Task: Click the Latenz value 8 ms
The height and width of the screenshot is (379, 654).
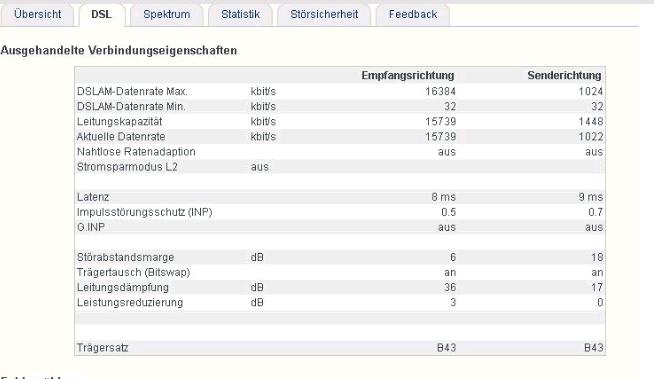Action: (x=443, y=197)
